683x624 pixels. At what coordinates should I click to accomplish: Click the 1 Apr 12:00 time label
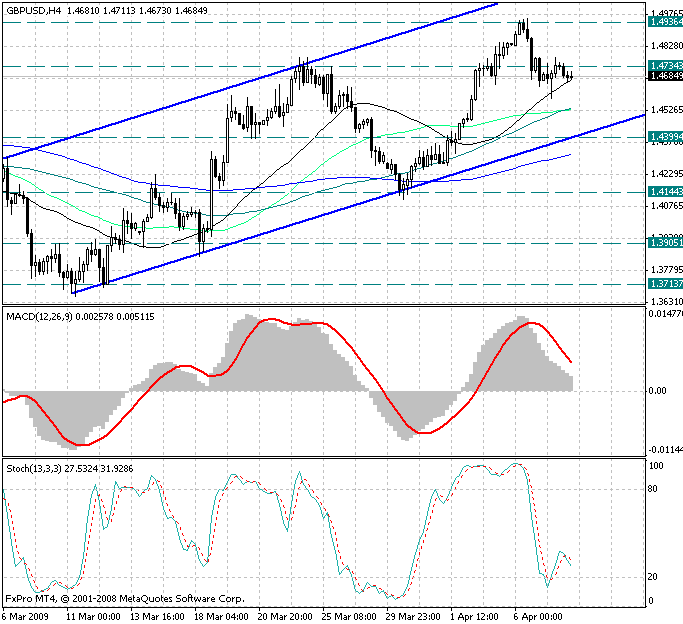475,617
